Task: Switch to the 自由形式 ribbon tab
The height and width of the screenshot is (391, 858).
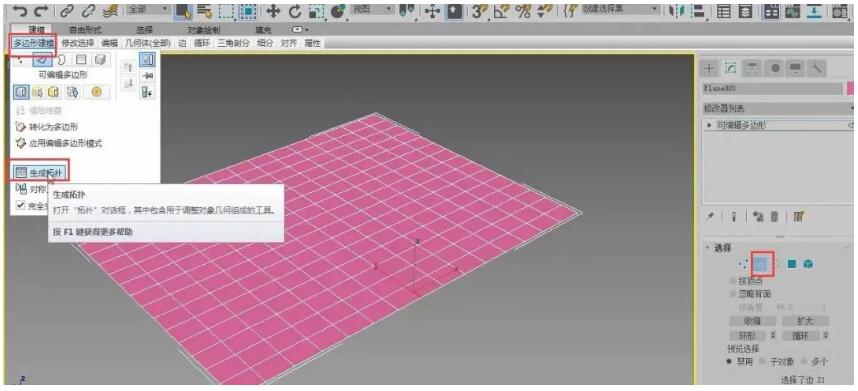Action: (x=85, y=30)
